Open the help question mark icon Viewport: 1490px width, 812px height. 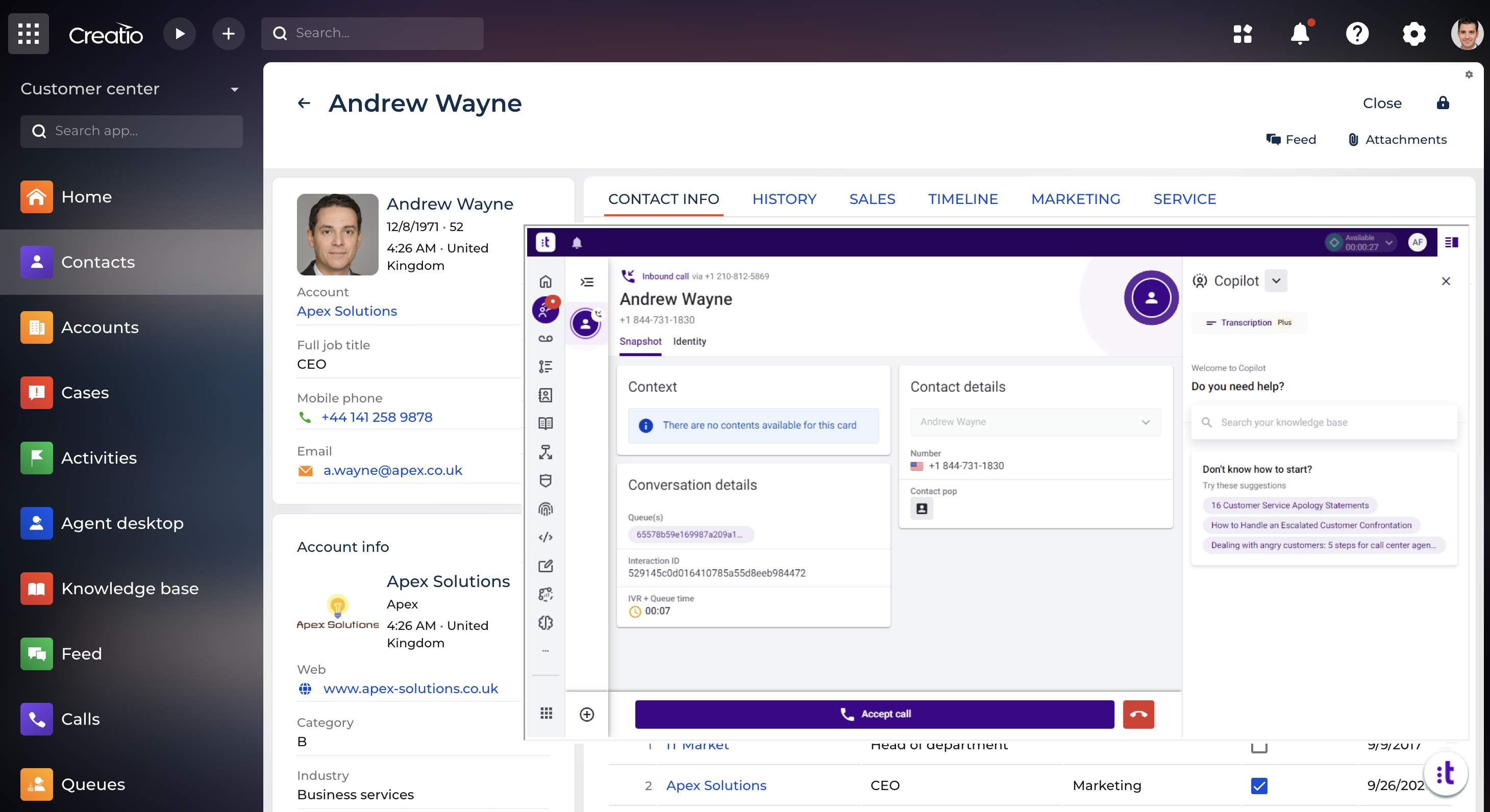point(1357,34)
